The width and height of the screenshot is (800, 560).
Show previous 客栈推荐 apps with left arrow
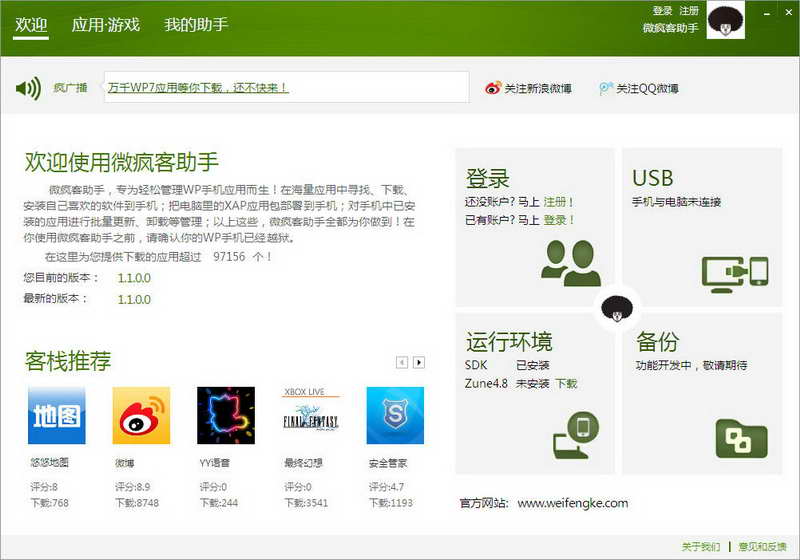tap(402, 362)
